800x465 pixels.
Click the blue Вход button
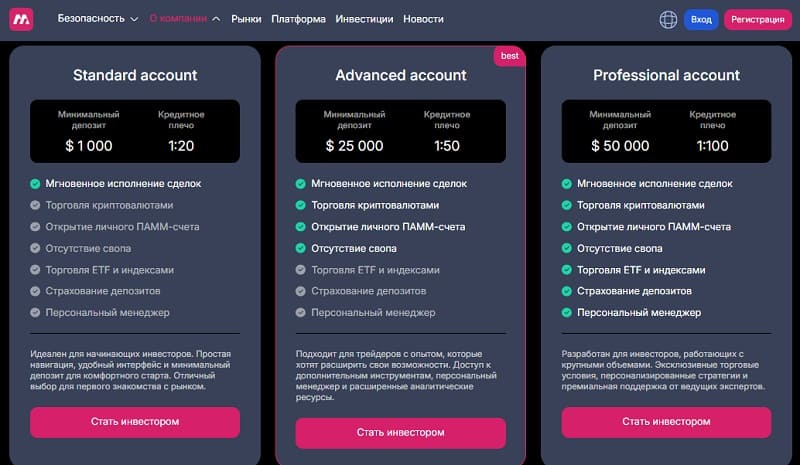click(x=701, y=19)
